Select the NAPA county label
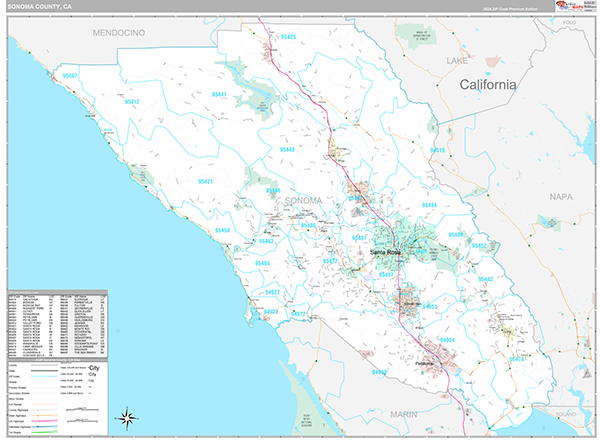This screenshot has height=444, width=600. [x=560, y=197]
